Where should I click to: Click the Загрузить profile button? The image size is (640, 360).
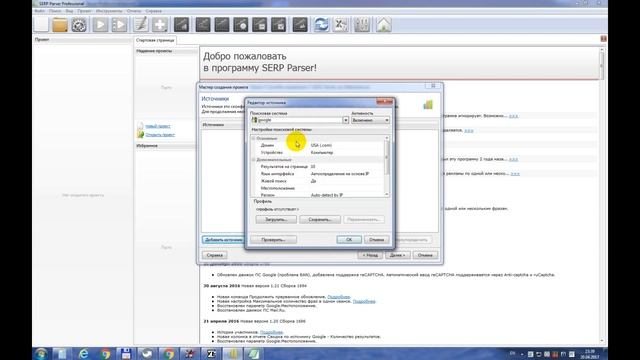point(276,220)
